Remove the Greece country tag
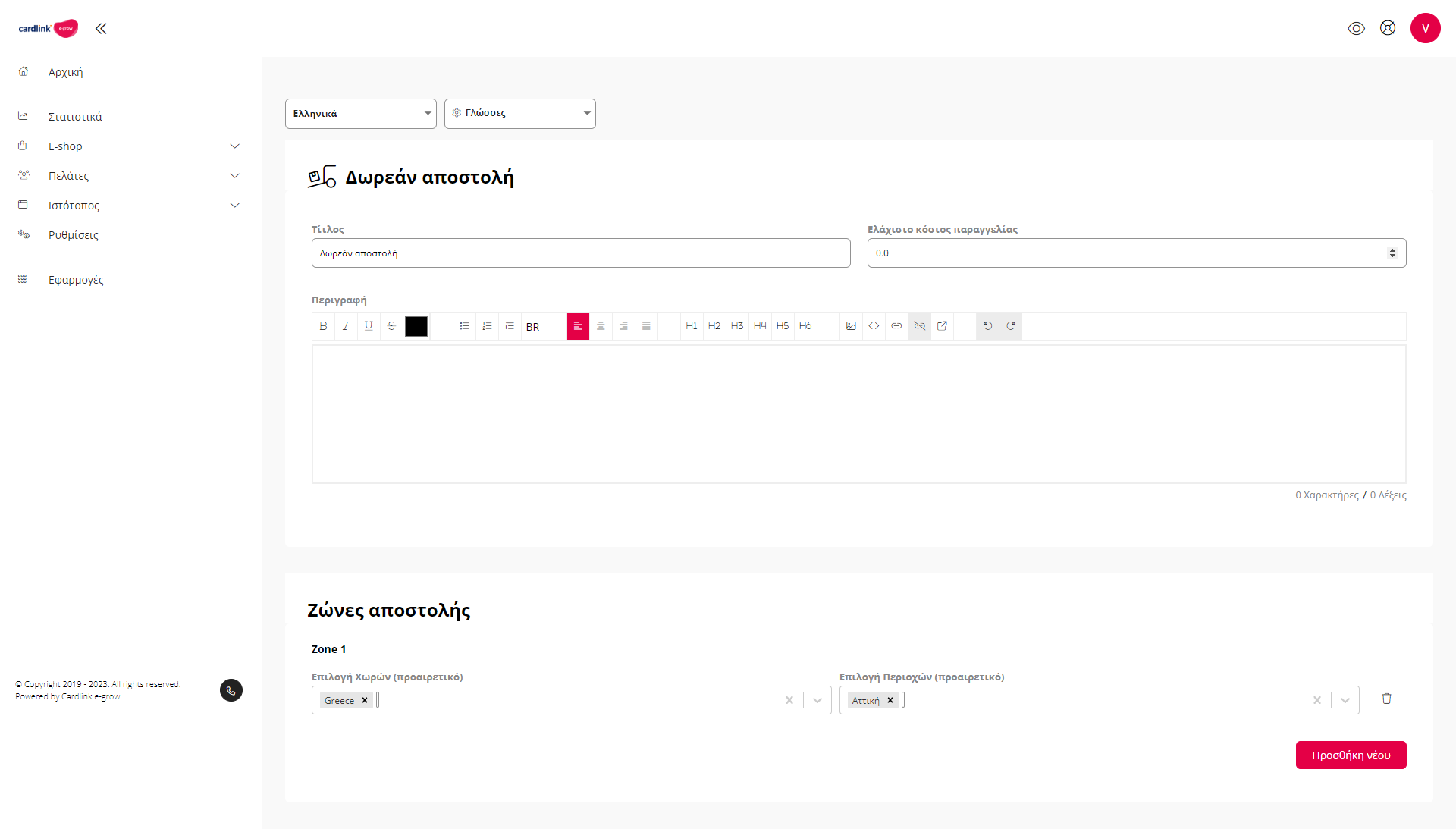1456x829 pixels. pyautogui.click(x=365, y=700)
